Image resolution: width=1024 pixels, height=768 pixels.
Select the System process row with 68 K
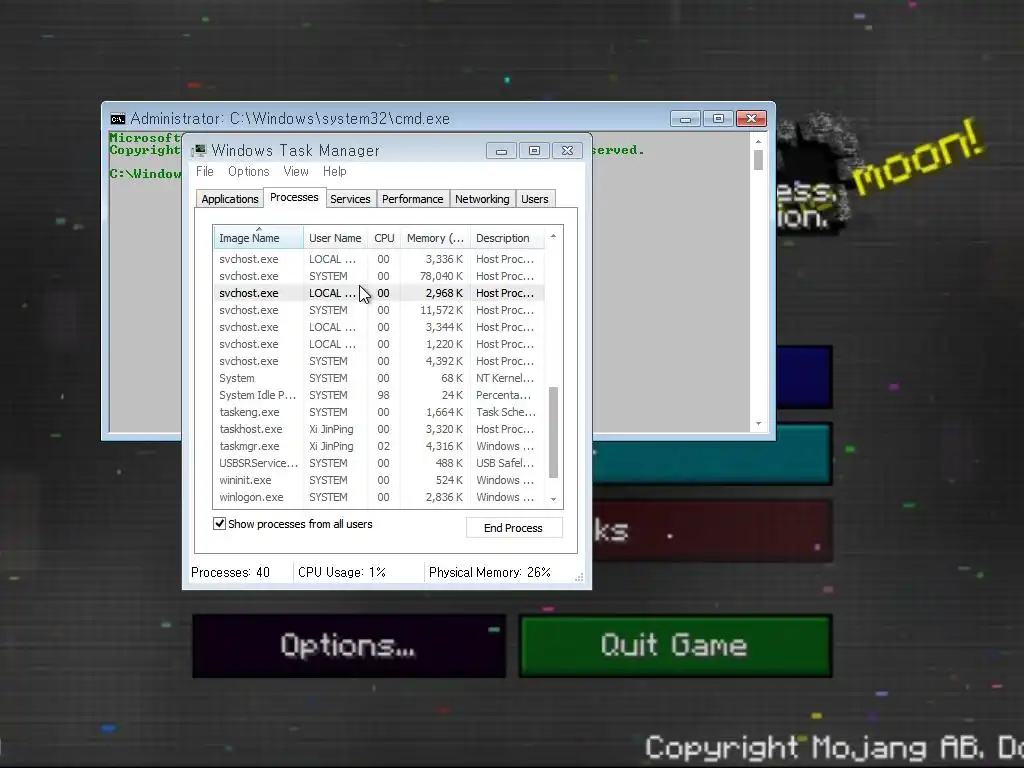point(379,378)
